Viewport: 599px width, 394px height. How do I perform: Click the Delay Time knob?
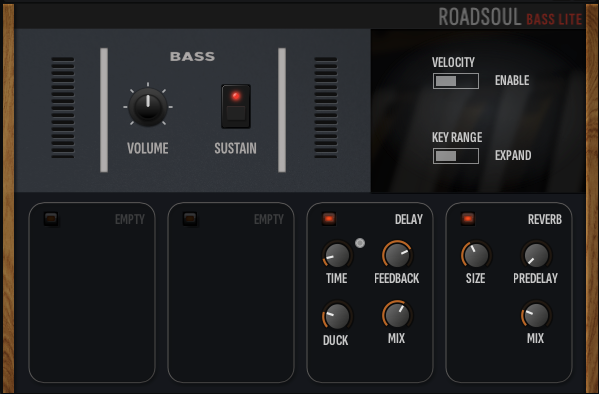tap(337, 255)
